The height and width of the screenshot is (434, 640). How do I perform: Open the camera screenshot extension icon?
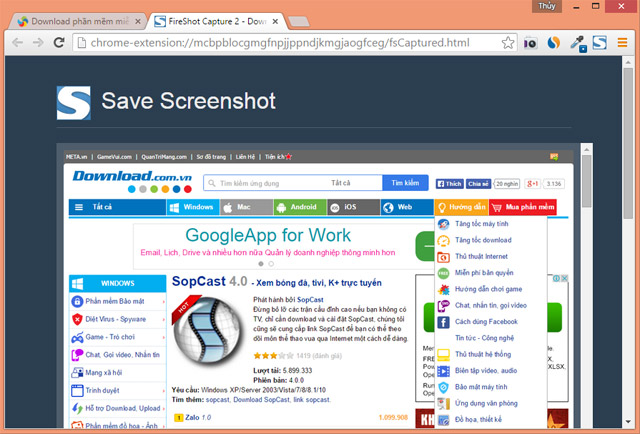coord(530,42)
